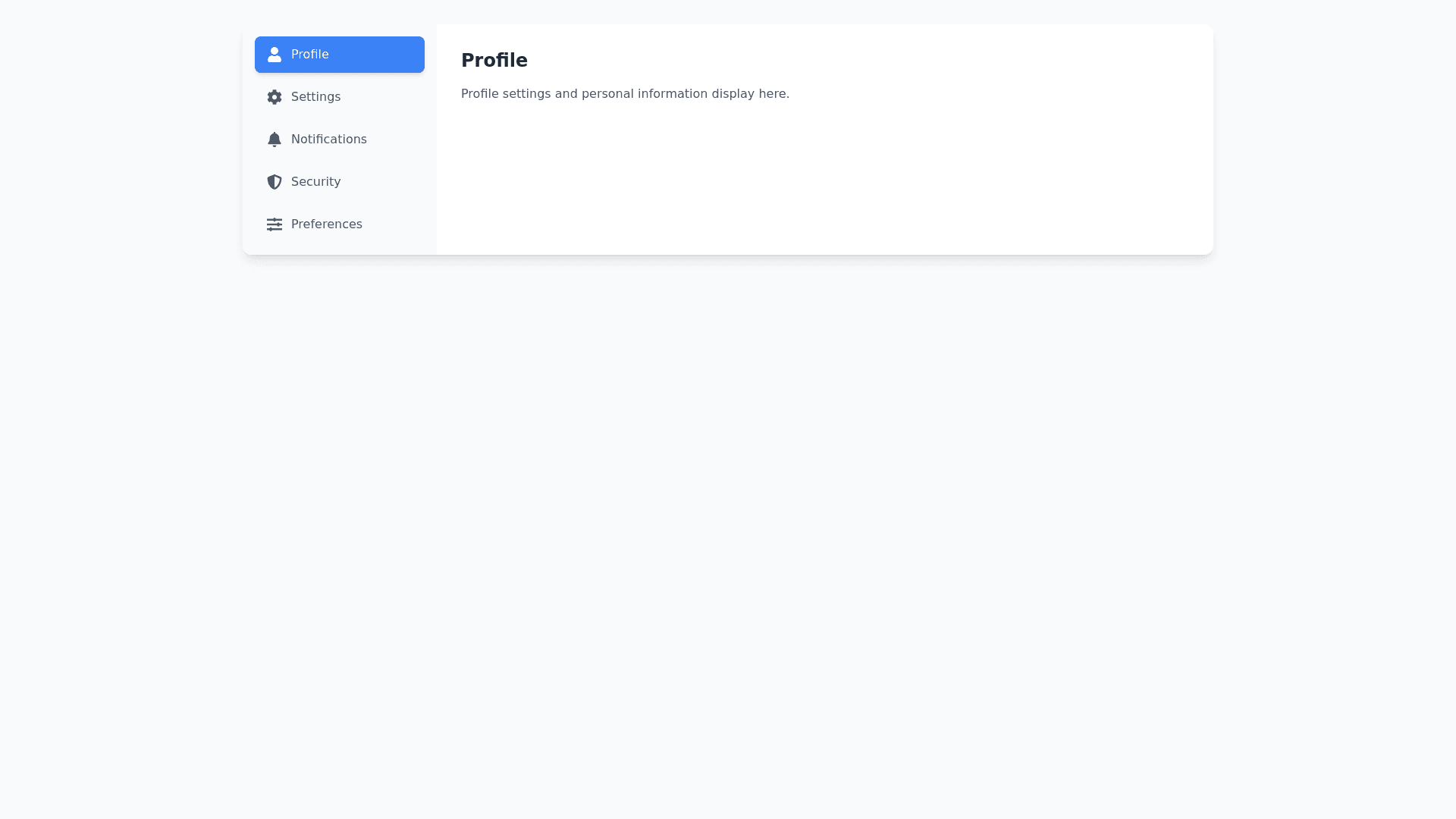Click empty space right of the Security label

click(x=387, y=182)
